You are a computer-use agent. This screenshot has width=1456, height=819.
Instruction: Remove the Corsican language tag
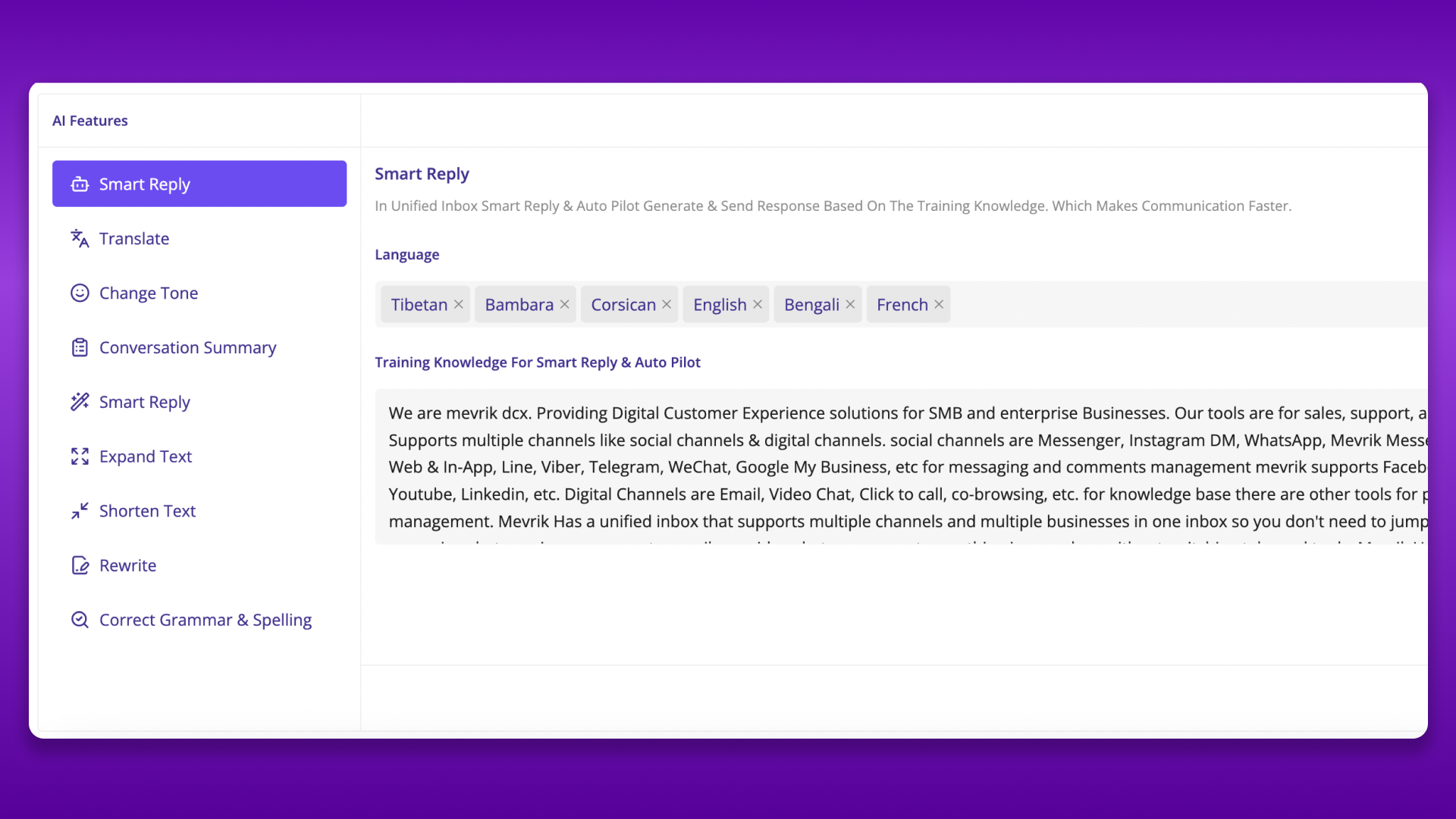[x=667, y=305]
